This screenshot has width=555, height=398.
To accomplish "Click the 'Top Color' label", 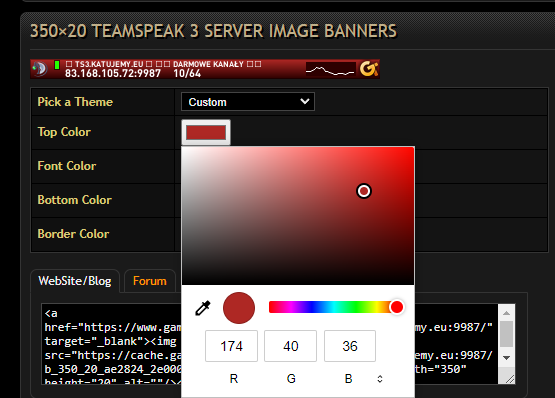I will 64,132.
